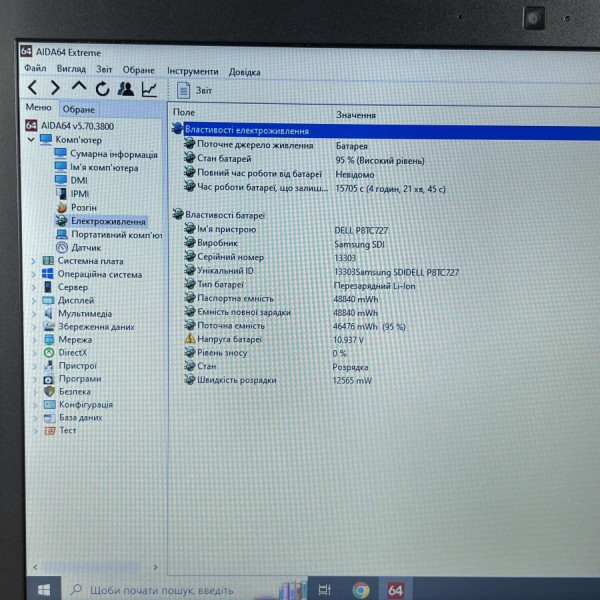Click sidebar horizontal scrollbar right arrow
The height and width of the screenshot is (600, 600).
(155, 567)
